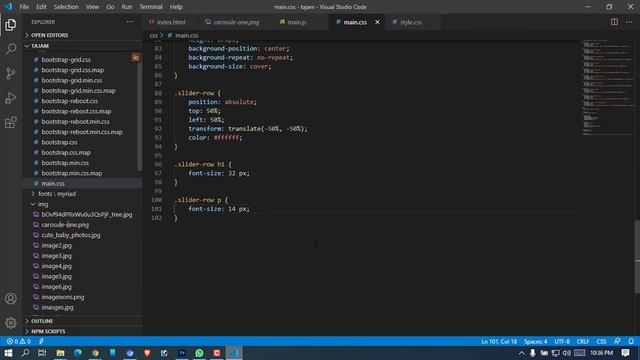This screenshot has height=360, width=640.
Task: Collapse the TAJAM folder section
Action: 82,46
